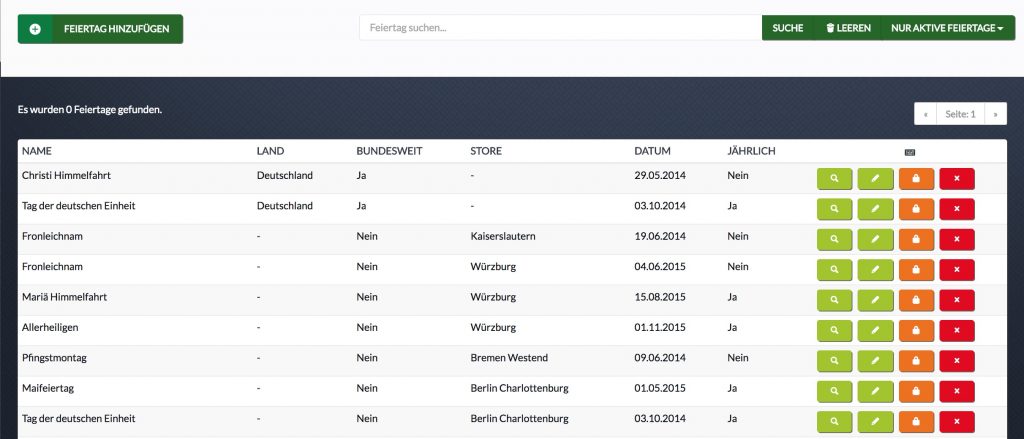The width and height of the screenshot is (1024, 439).
Task: Click the small icon in actions column header
Action: pyautogui.click(x=910, y=152)
